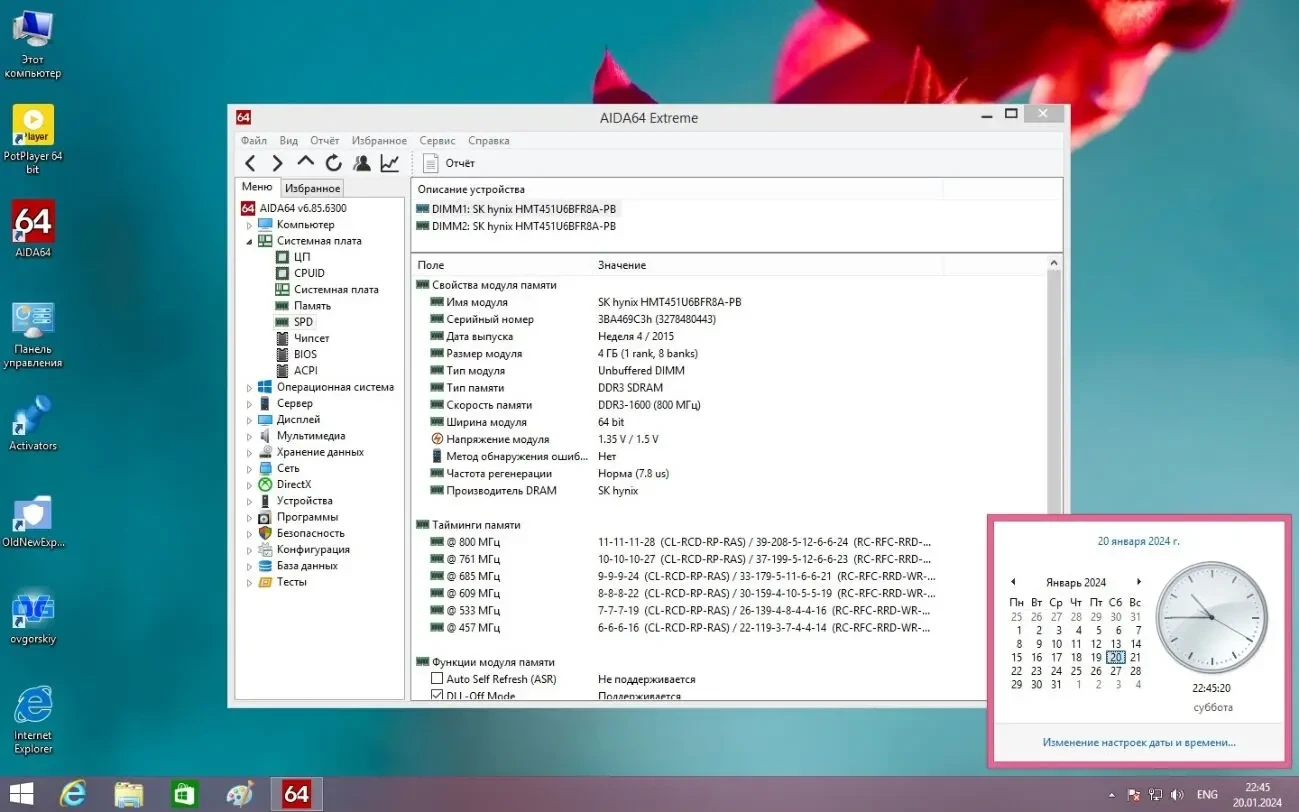1299x812 pixels.
Task: Switch to the Избранное tab
Action: 311,187
